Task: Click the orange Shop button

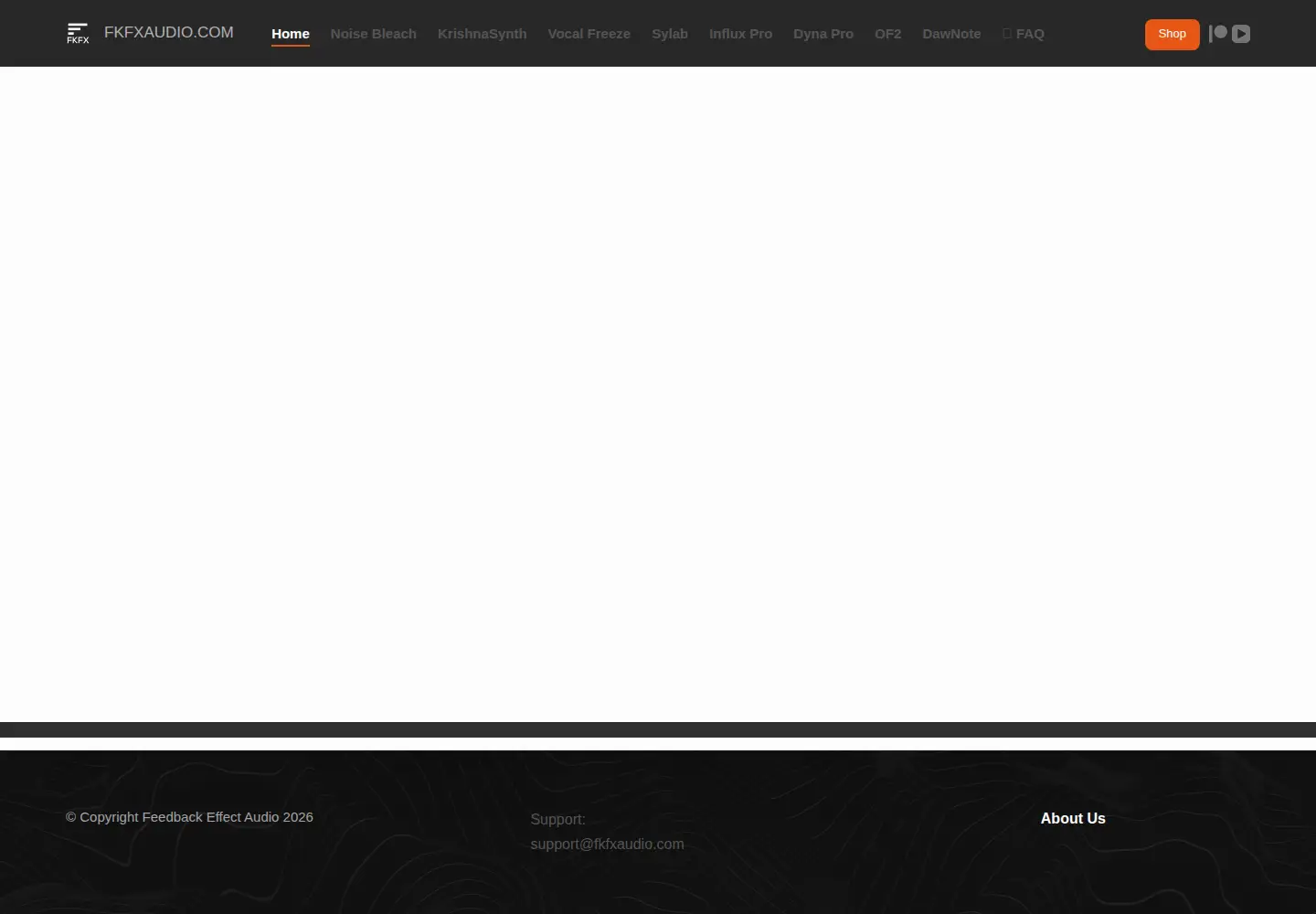Action: (1173, 34)
